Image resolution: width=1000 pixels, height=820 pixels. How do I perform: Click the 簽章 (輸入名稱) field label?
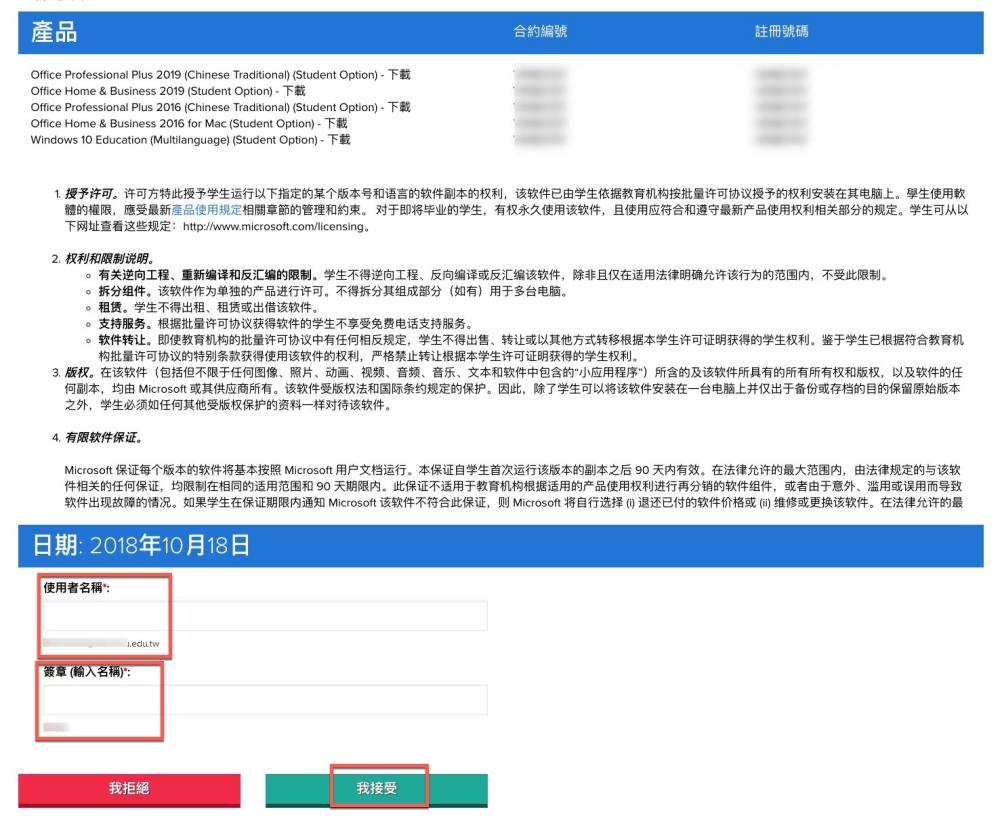tap(87, 671)
